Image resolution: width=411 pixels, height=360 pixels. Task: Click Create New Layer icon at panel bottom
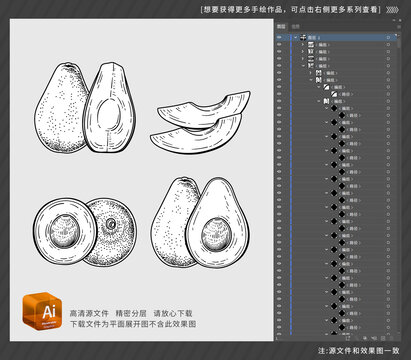(x=382, y=338)
